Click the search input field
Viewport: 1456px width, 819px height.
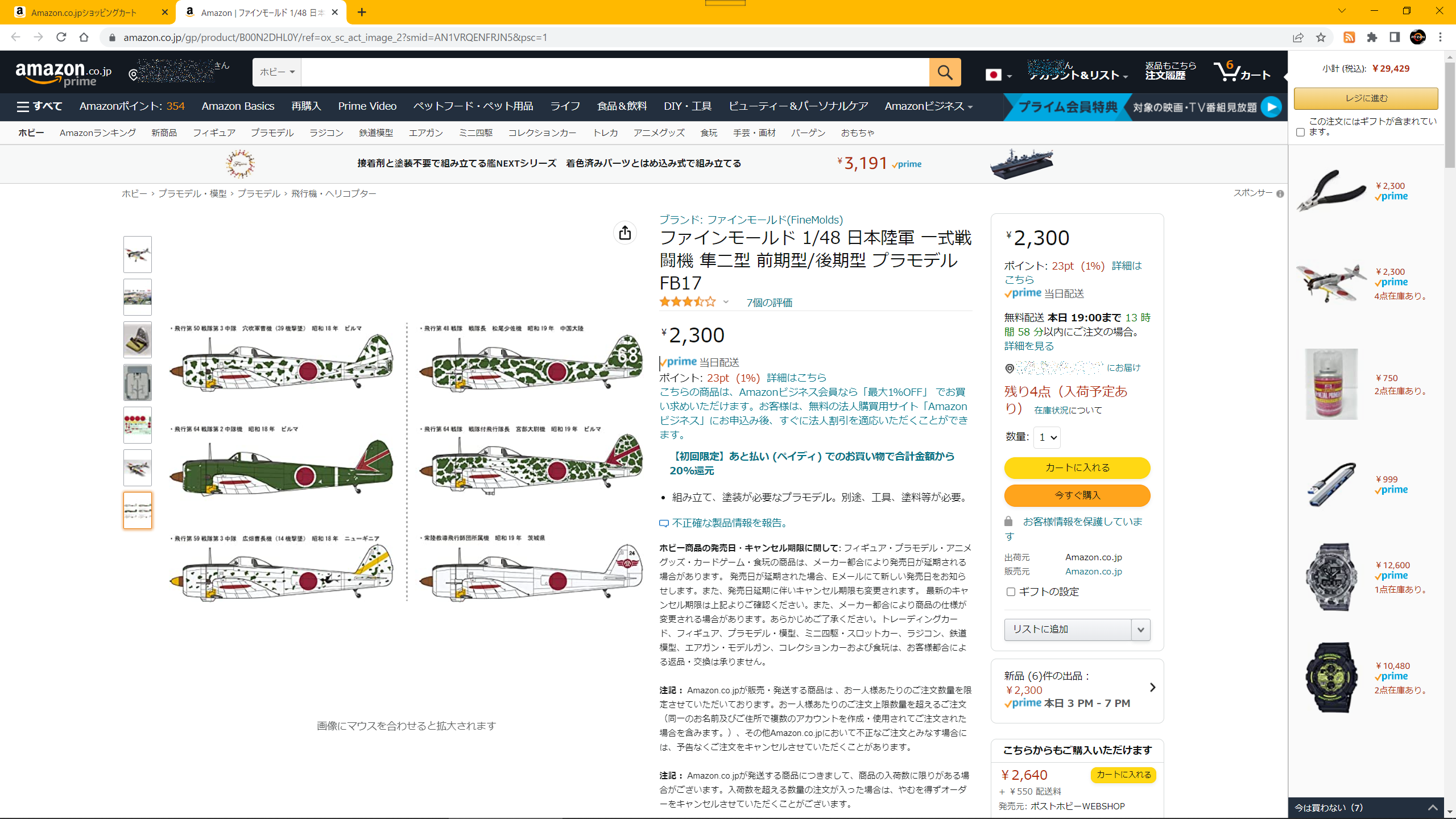[x=615, y=72]
